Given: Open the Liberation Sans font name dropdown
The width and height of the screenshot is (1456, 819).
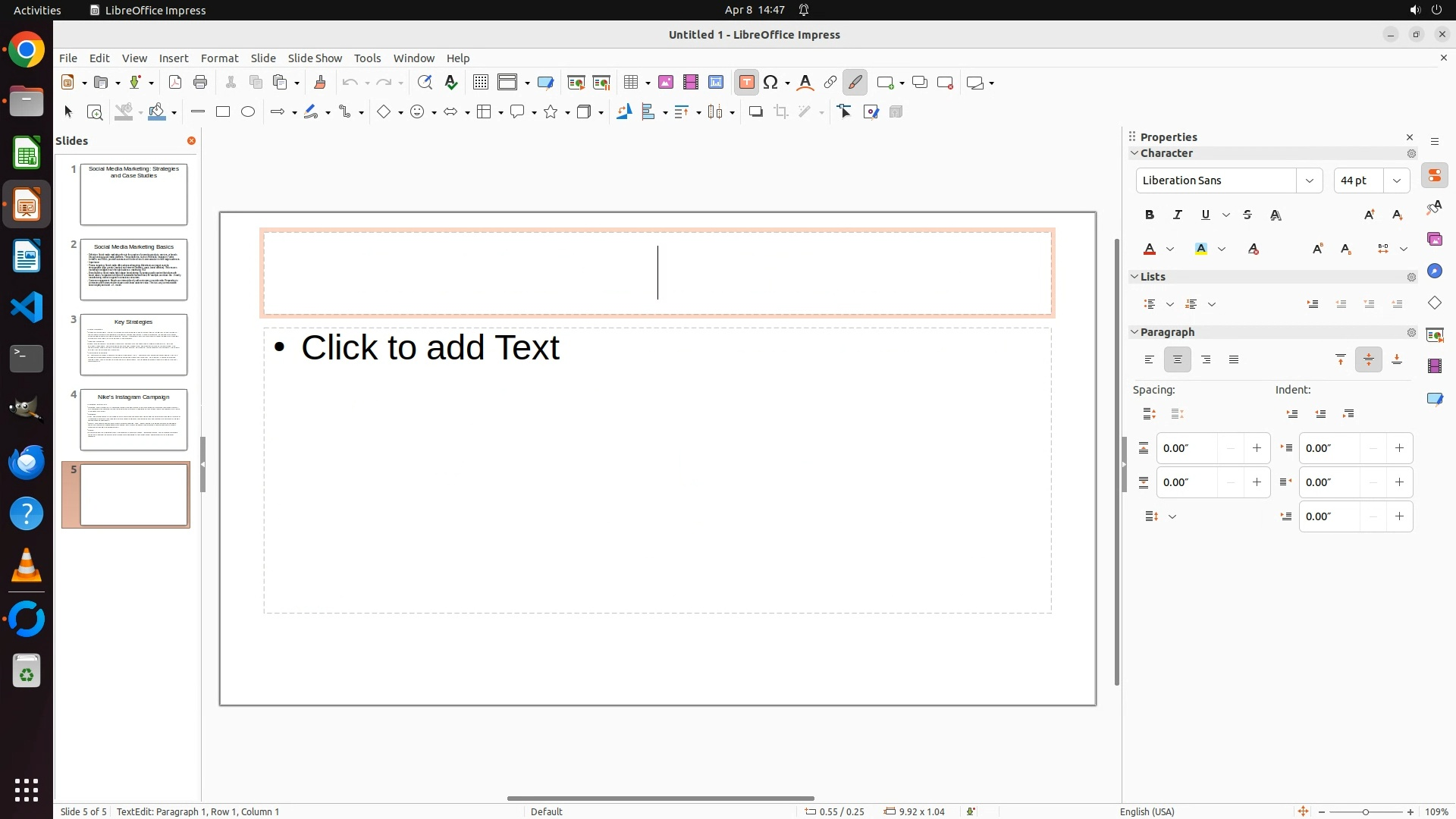Looking at the screenshot, I should [x=1310, y=180].
